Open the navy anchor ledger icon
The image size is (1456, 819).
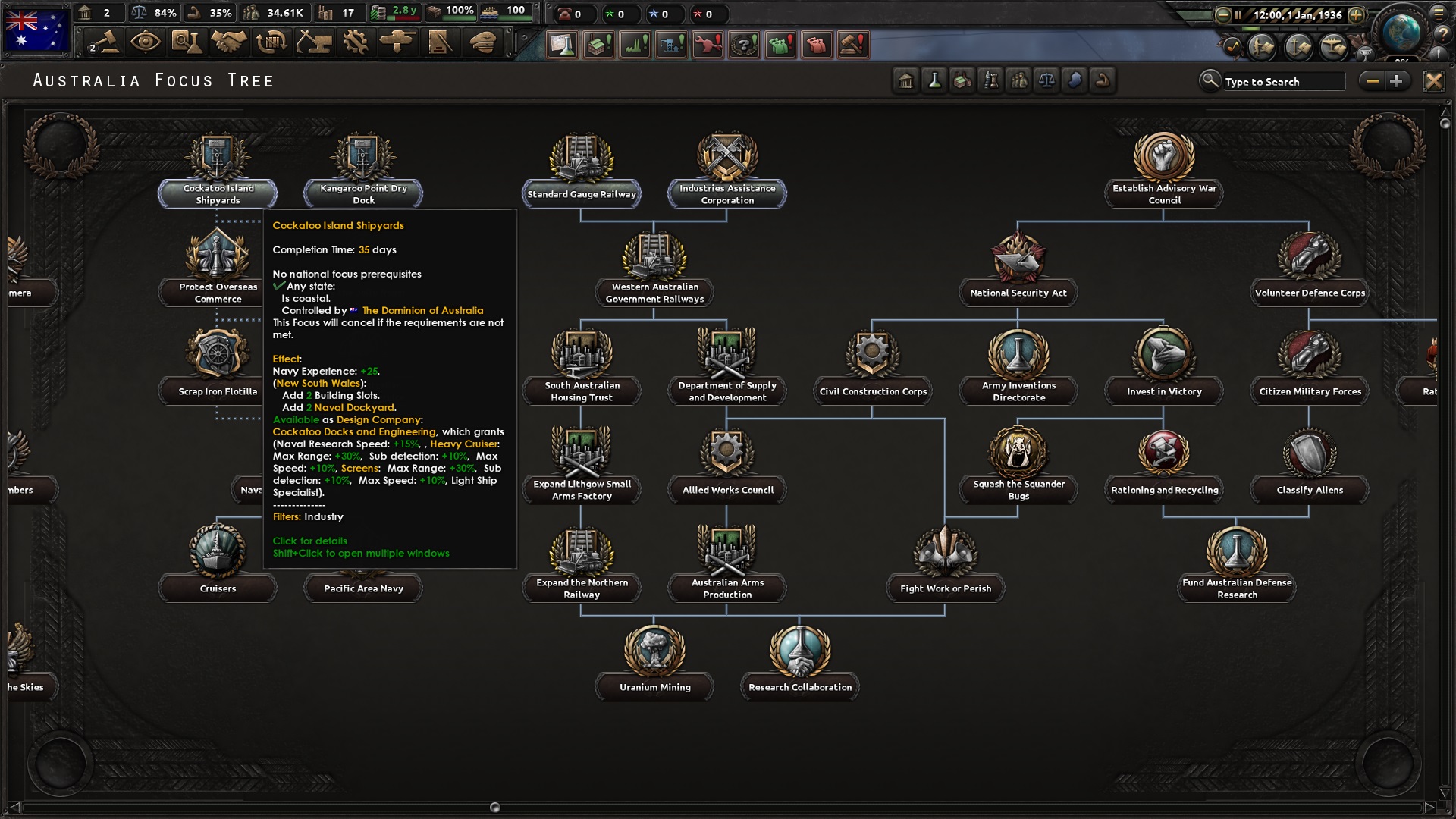point(1298,47)
